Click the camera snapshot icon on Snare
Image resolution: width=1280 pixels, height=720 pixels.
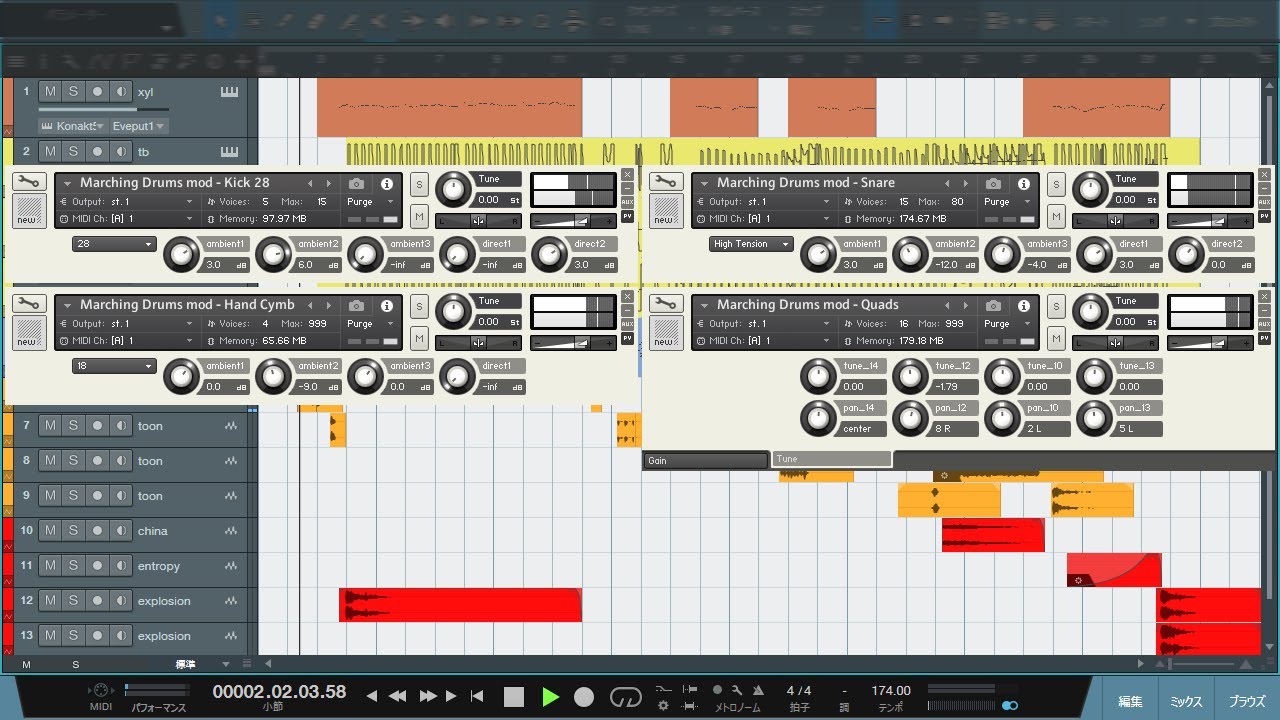[x=993, y=183]
